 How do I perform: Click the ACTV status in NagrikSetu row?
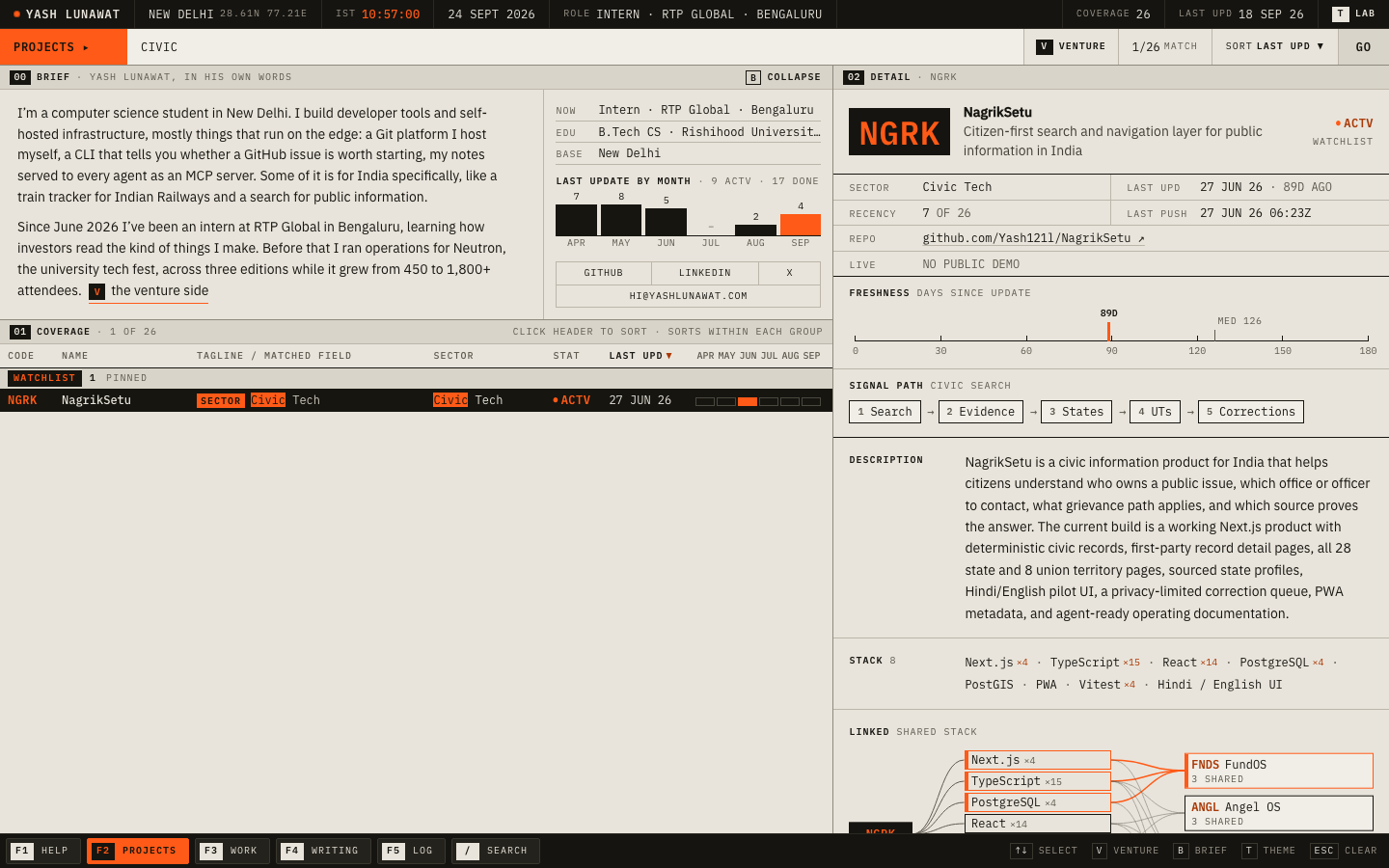point(571,400)
